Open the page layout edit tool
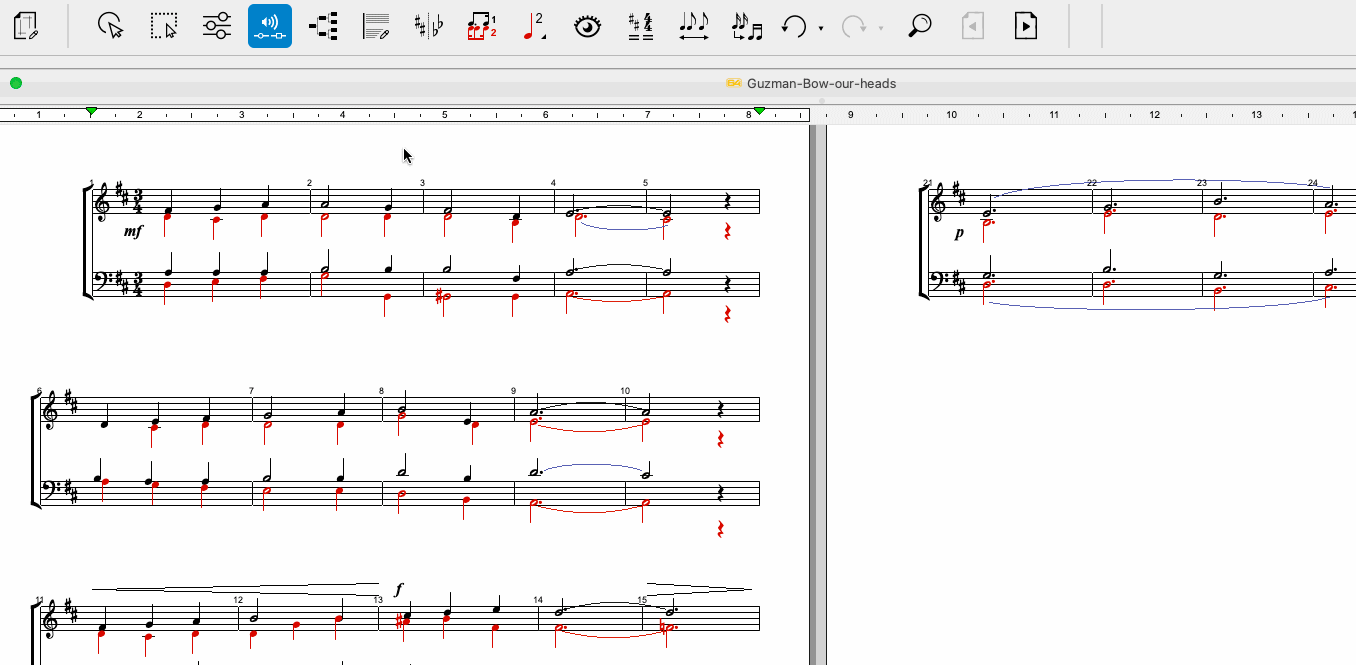Image resolution: width=1356 pixels, height=665 pixels. tap(27, 25)
